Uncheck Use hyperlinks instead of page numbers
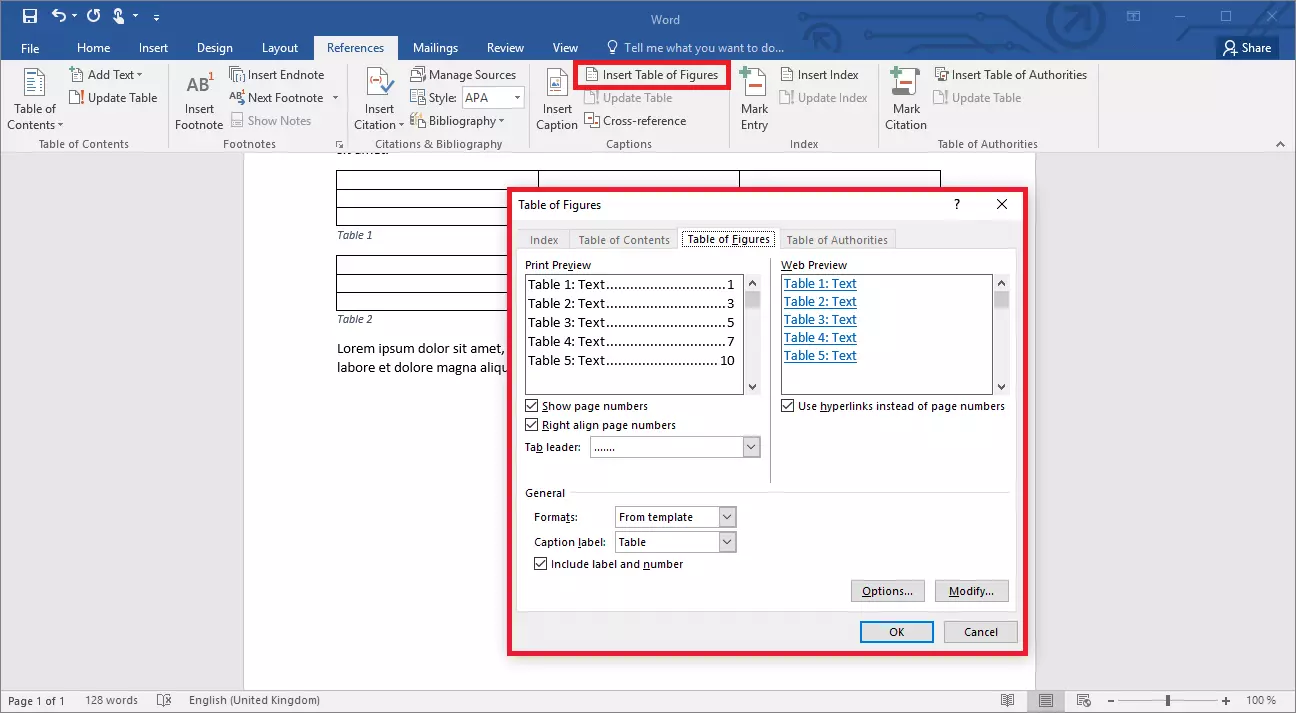 coord(788,406)
